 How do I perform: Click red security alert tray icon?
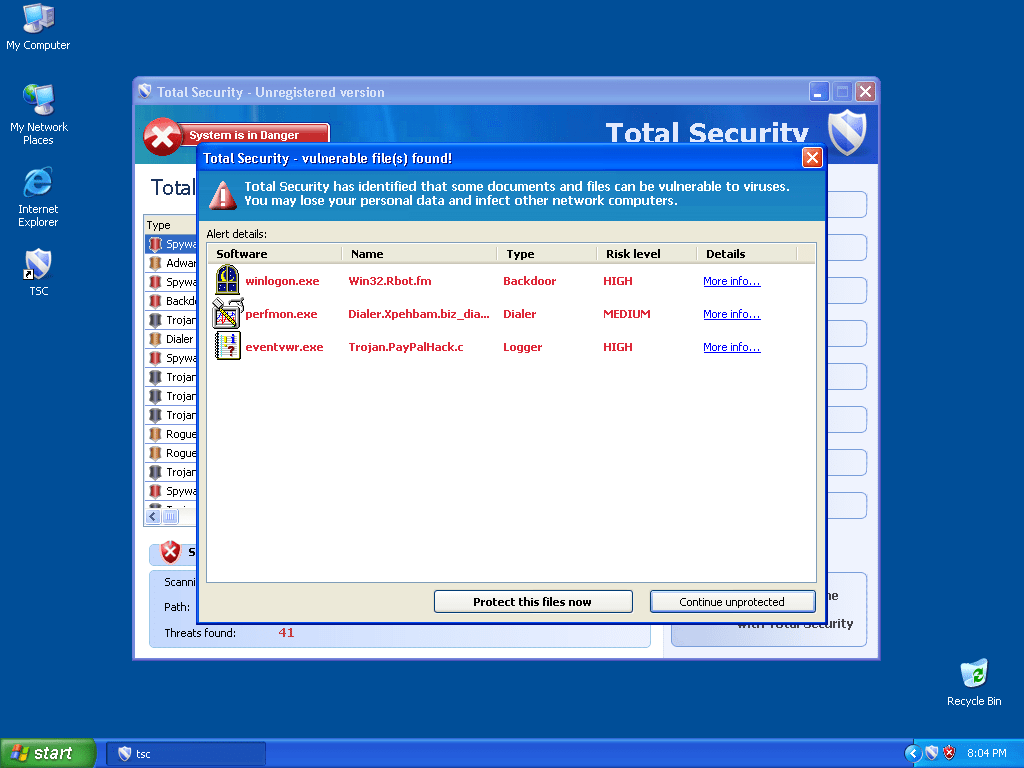click(949, 753)
